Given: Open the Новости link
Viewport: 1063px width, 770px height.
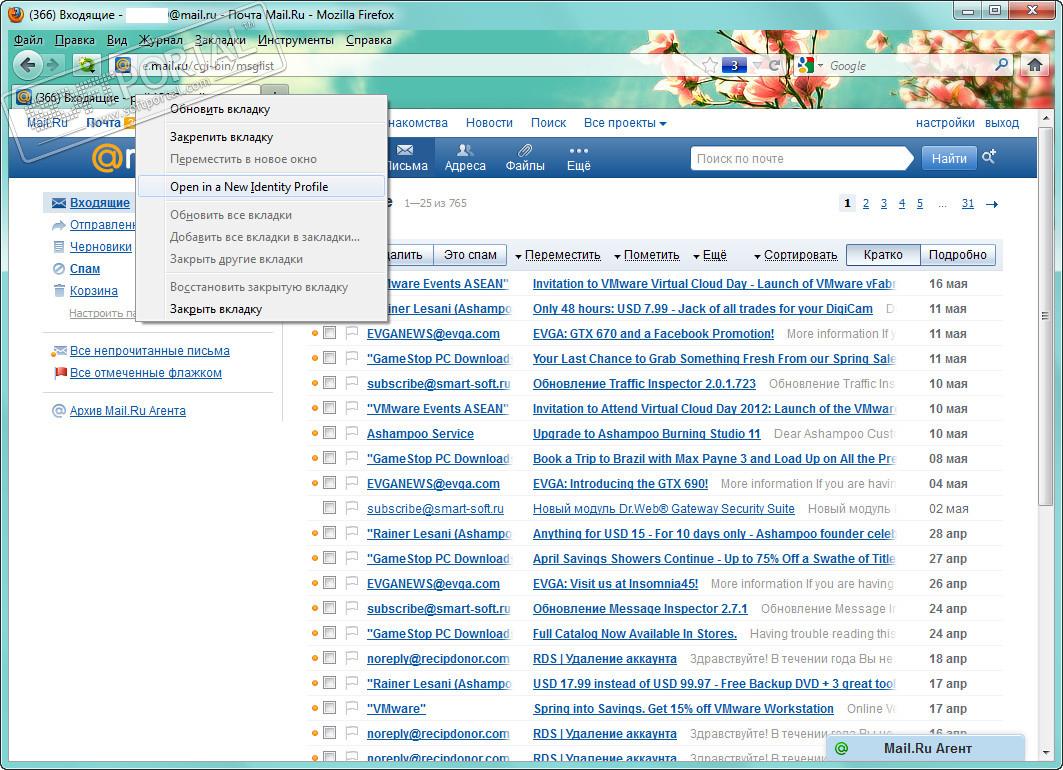Looking at the screenshot, I should click(x=489, y=123).
